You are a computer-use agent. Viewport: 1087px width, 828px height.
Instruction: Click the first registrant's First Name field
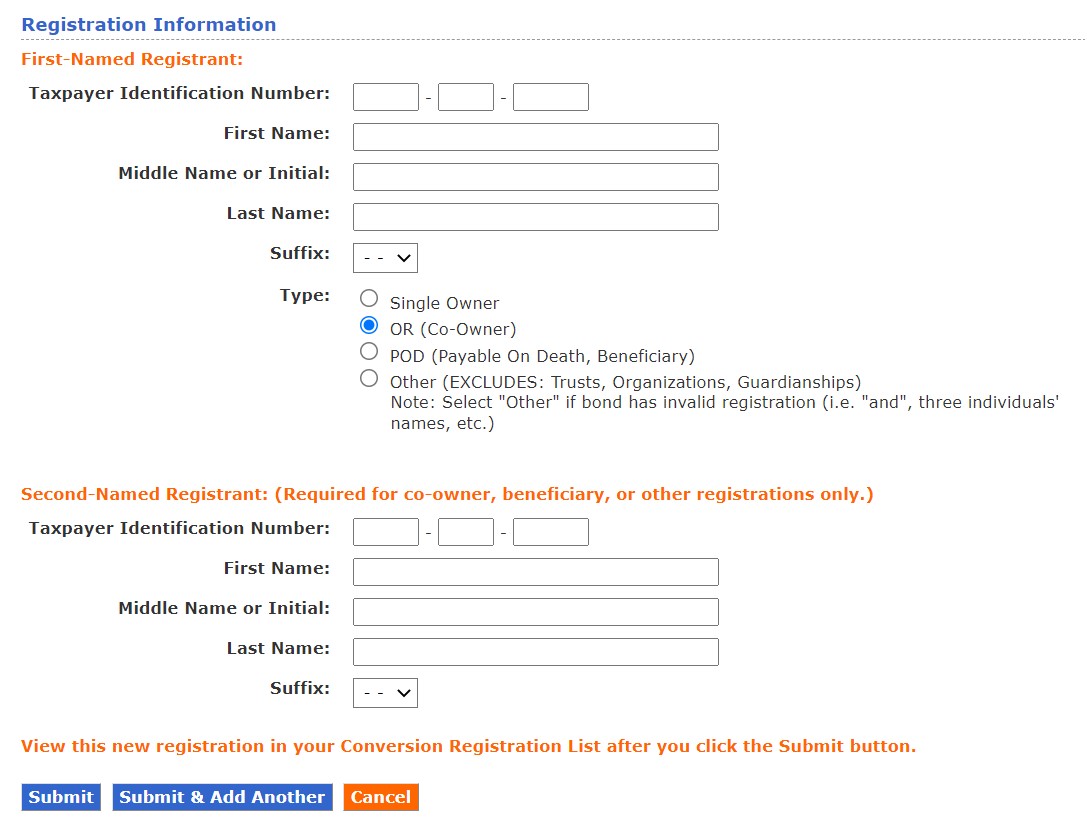[535, 136]
